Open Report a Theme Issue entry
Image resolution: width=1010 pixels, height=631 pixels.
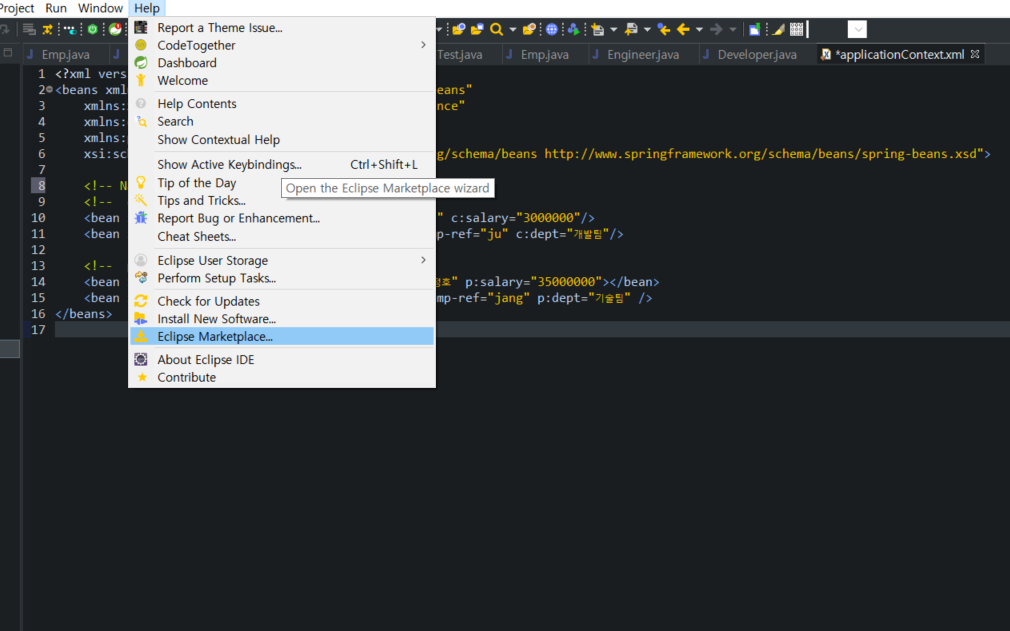coord(281,28)
